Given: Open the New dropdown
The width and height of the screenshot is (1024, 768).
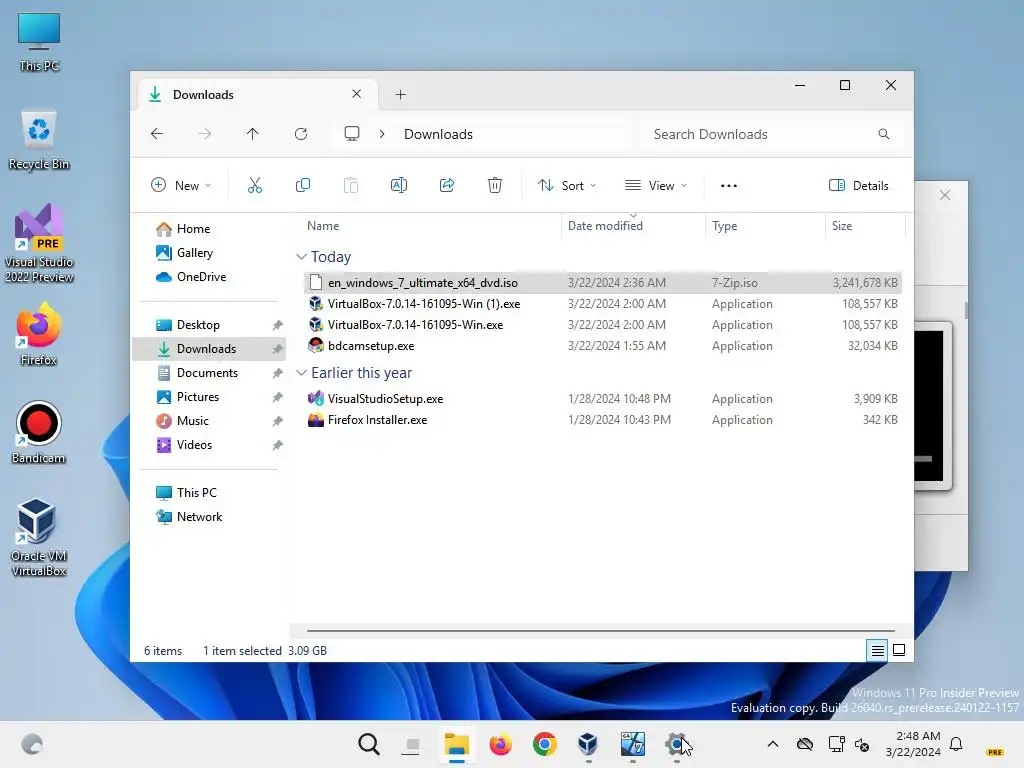Looking at the screenshot, I should coord(181,185).
